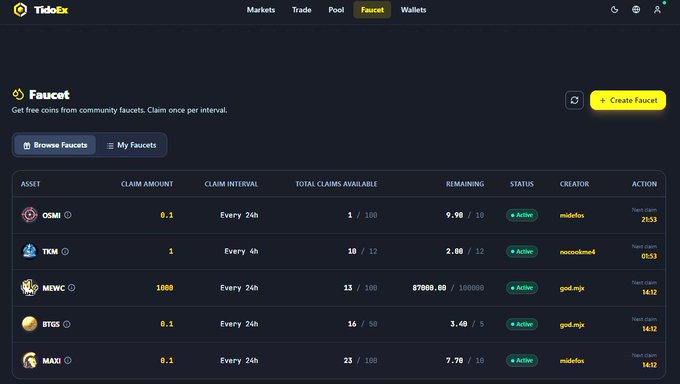Open the language globe icon
The height and width of the screenshot is (384, 680).
(x=636, y=10)
